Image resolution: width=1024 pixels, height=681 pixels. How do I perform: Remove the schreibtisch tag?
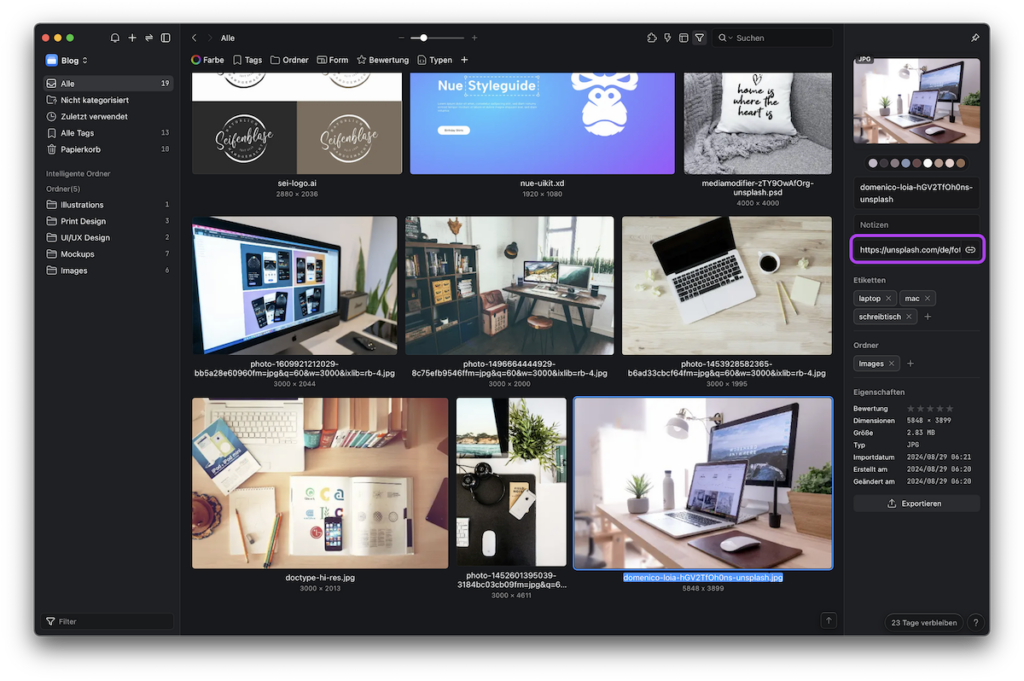tap(908, 317)
